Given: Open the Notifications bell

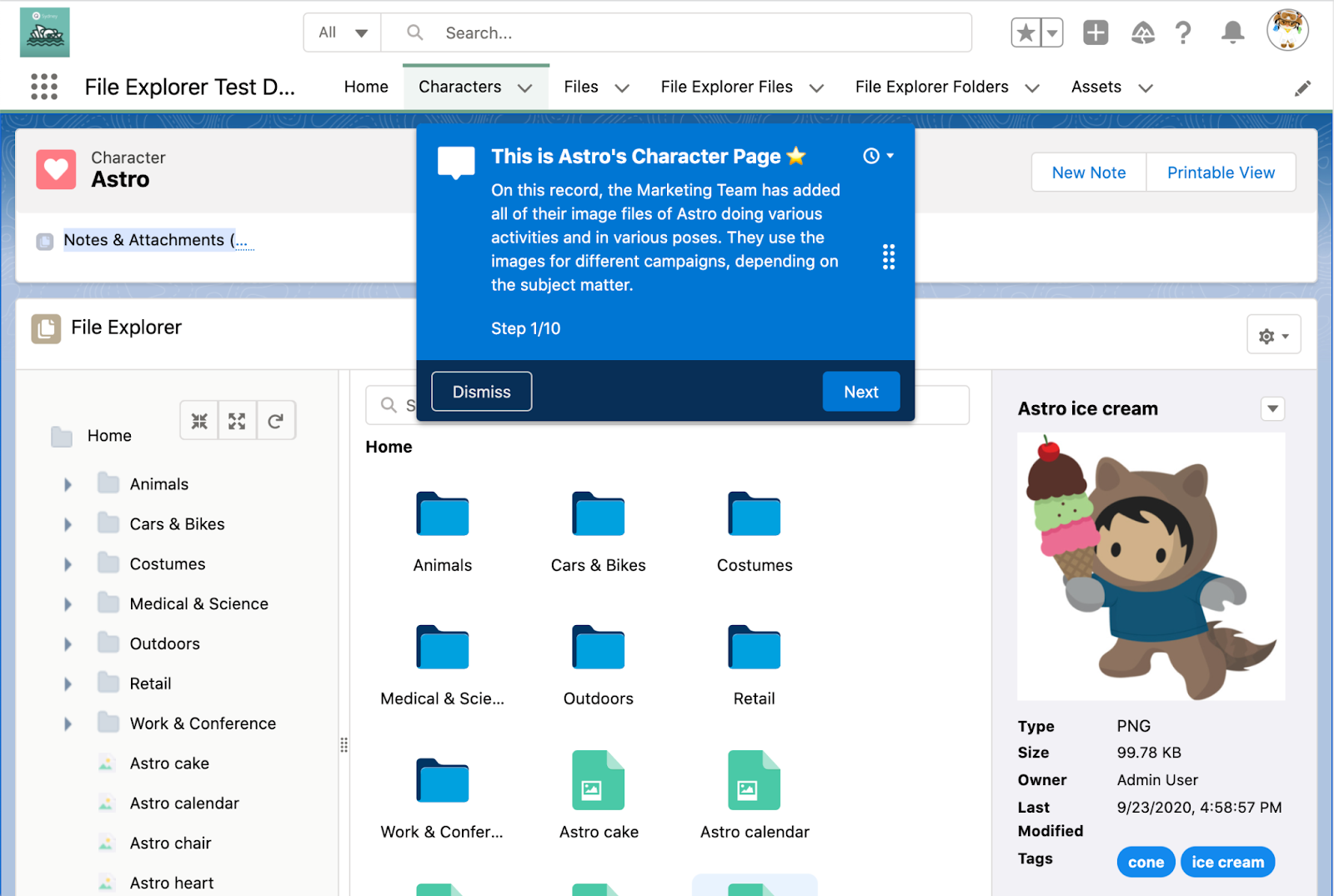Looking at the screenshot, I should tap(1232, 33).
